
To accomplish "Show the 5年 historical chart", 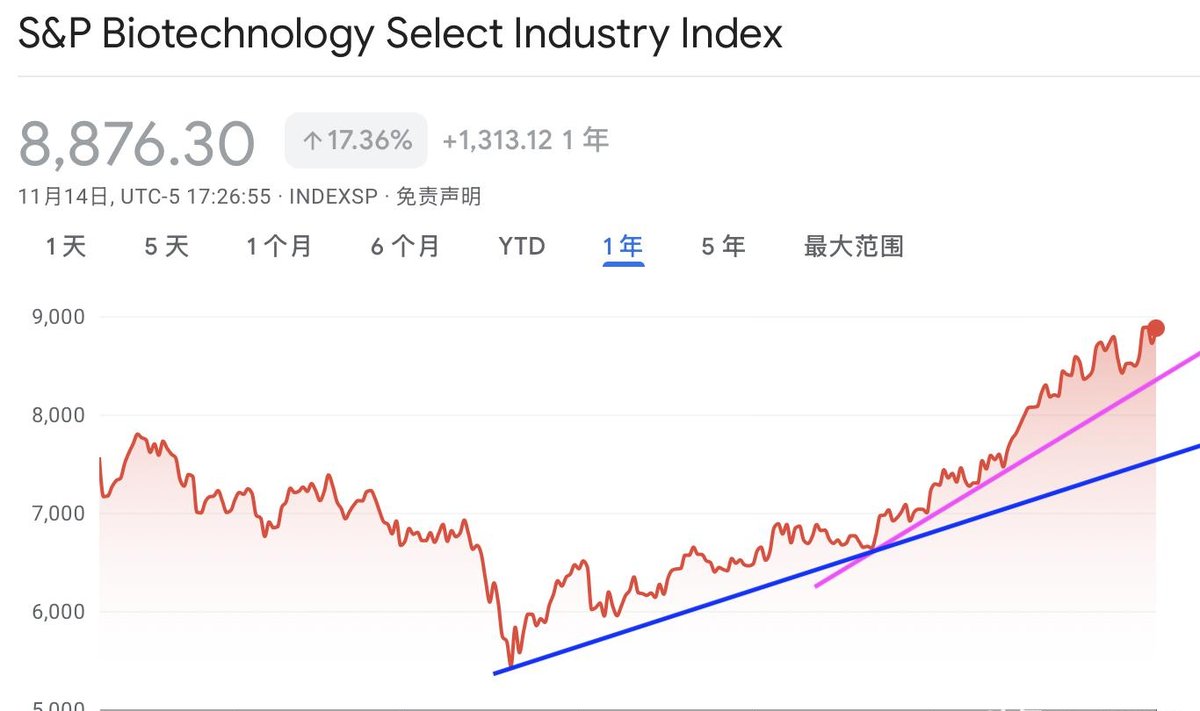I will tap(721, 246).
